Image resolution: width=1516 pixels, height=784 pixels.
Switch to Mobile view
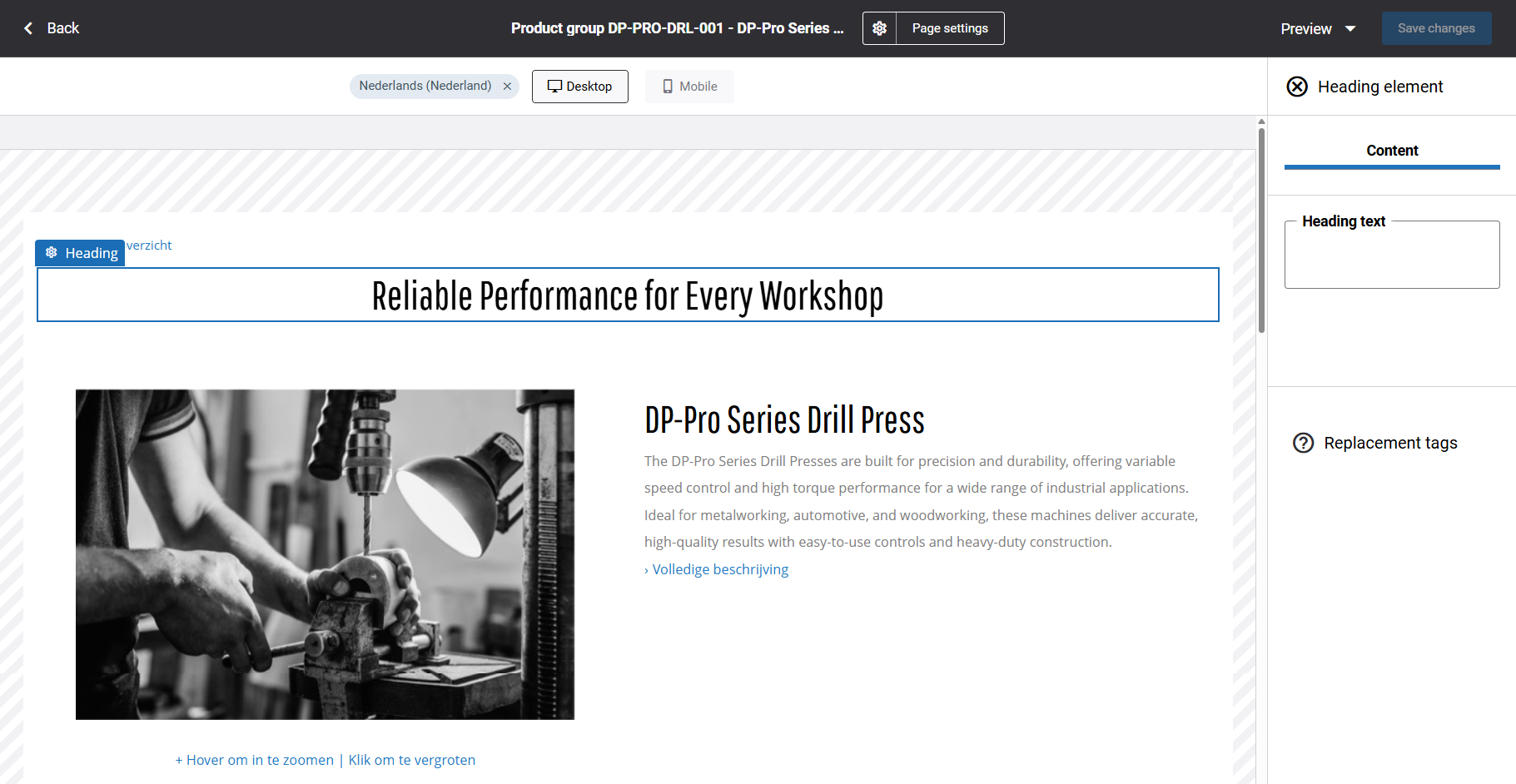tap(689, 87)
